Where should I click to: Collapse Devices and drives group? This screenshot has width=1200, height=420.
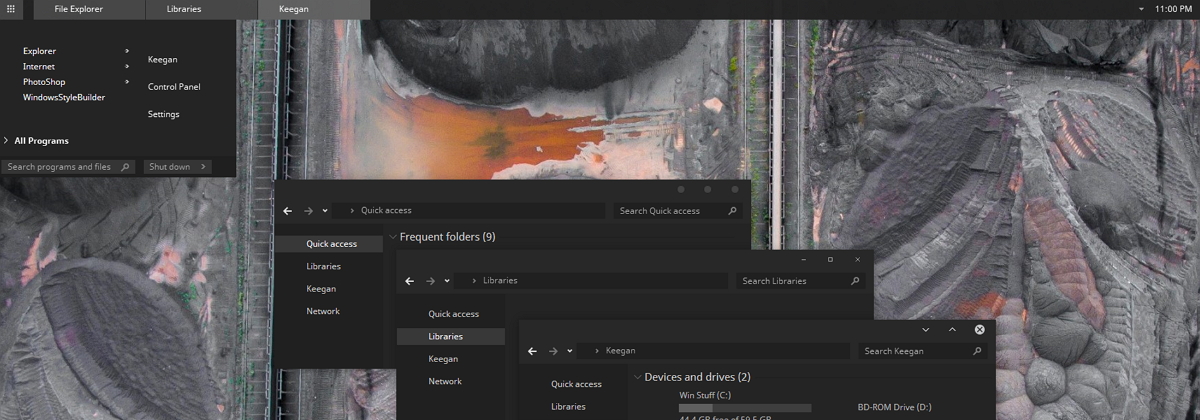tap(637, 377)
